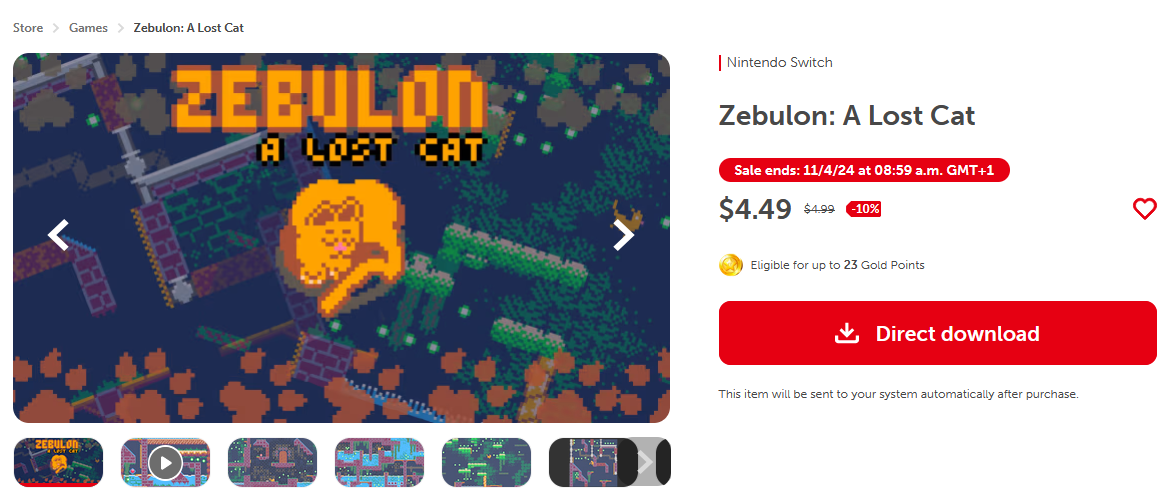Image resolution: width=1172 pixels, height=496 pixels.
Task: Click the red sale ends banner
Action: click(x=864, y=170)
